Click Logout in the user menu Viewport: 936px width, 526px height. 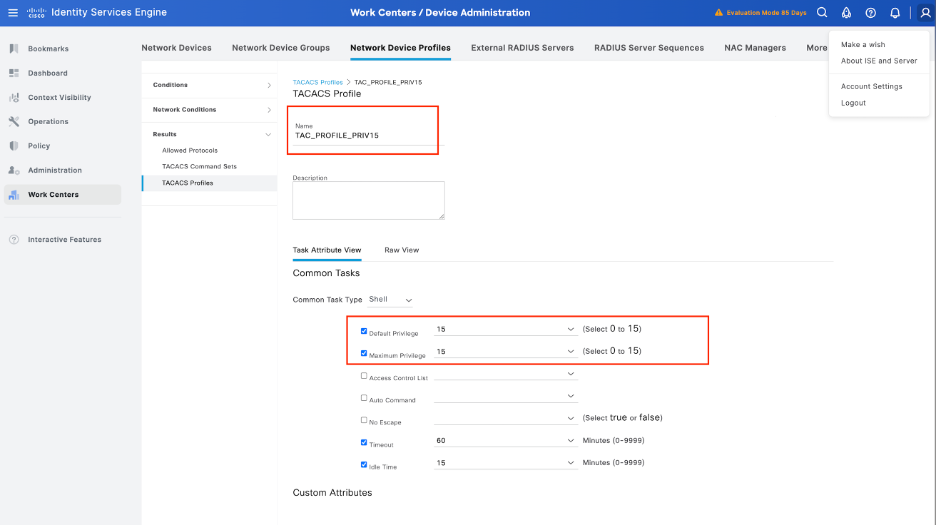[x=853, y=103]
